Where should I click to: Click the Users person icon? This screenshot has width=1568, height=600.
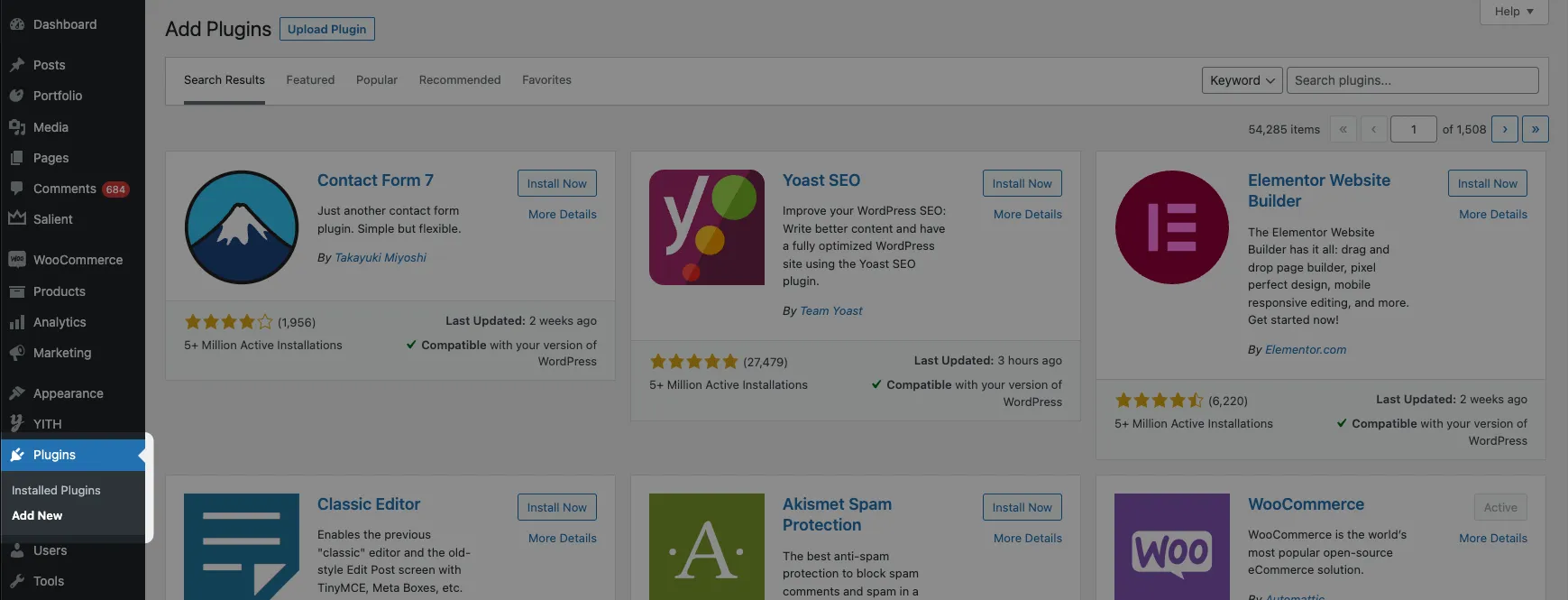(17, 550)
